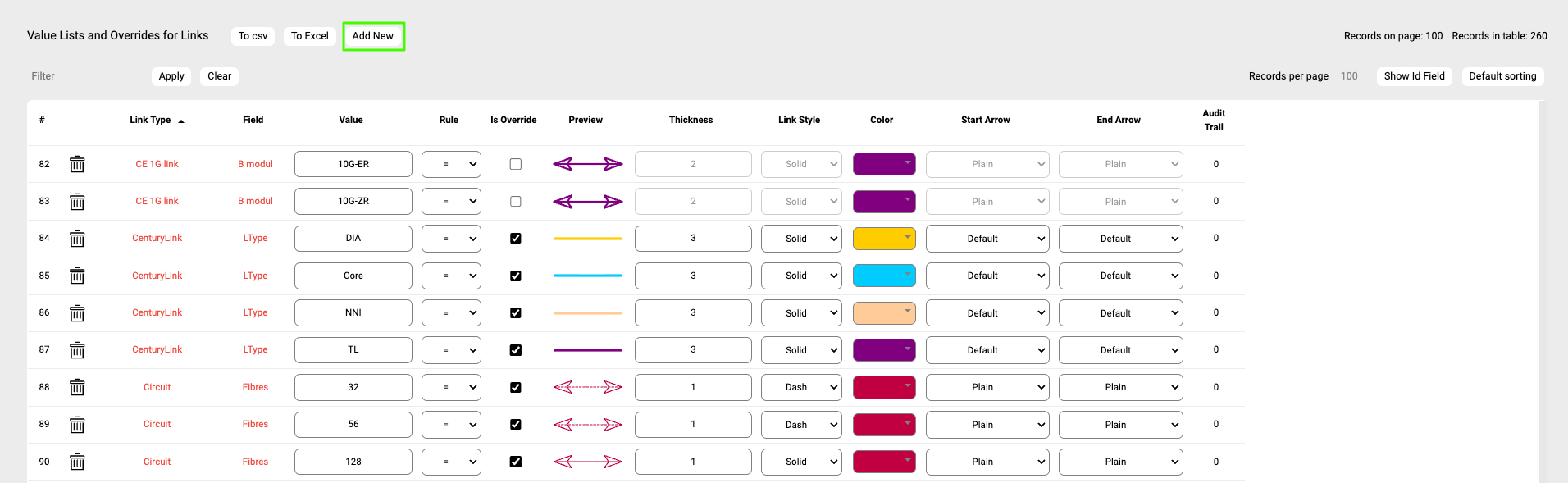Delete row 88 via trash icon
Image resolution: width=1568 pixels, height=483 pixels.
77,387
